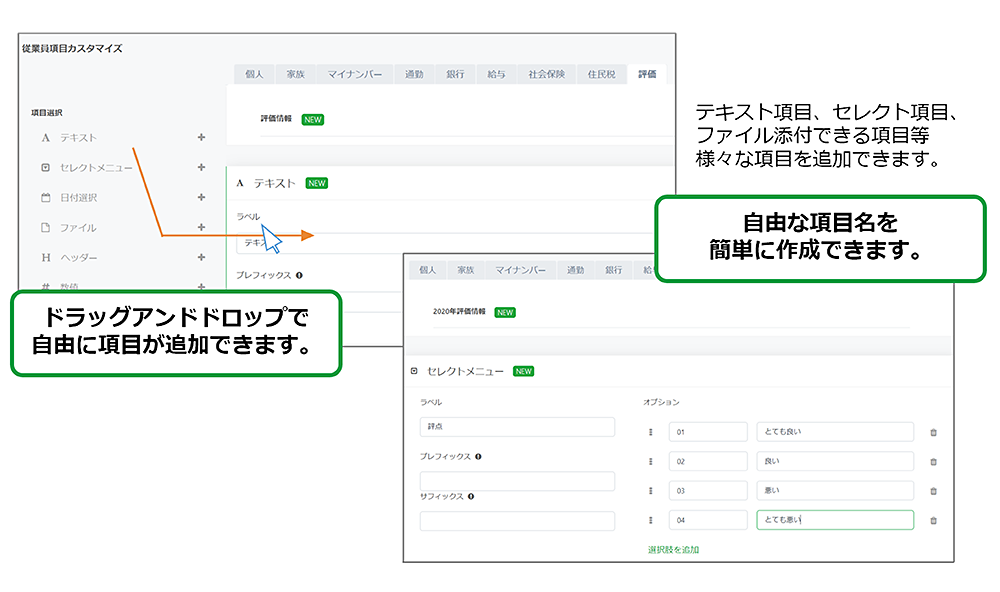Click the plus icon beside ヘッダー
The width and height of the screenshot is (1000, 592).
tap(201, 258)
